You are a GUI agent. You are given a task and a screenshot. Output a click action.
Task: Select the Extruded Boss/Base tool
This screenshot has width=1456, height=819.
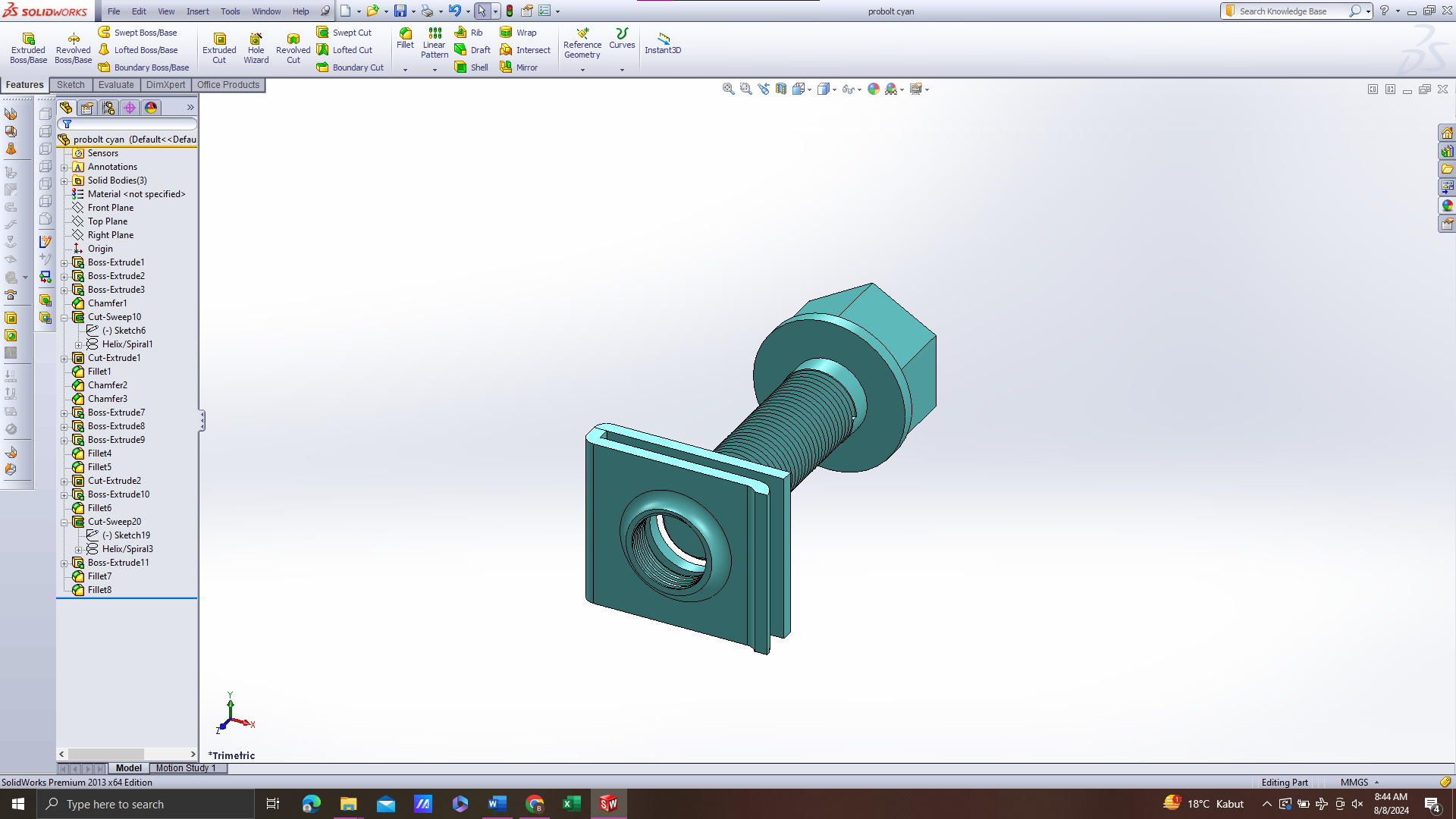(x=28, y=47)
